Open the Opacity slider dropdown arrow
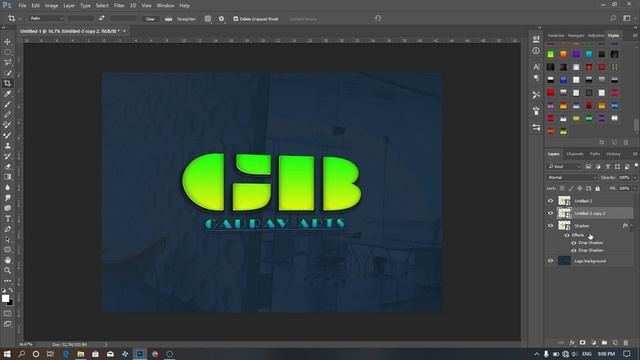The image size is (640, 360). tap(635, 178)
